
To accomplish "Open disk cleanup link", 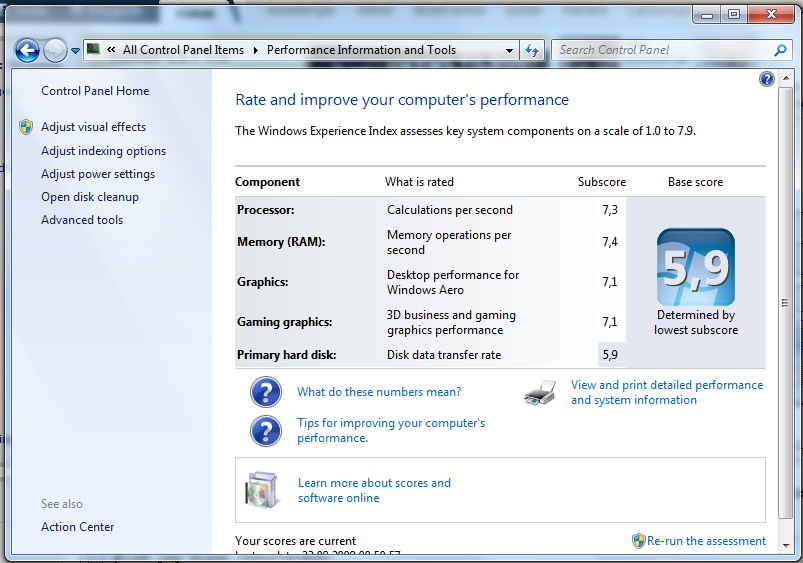I will 90,197.
